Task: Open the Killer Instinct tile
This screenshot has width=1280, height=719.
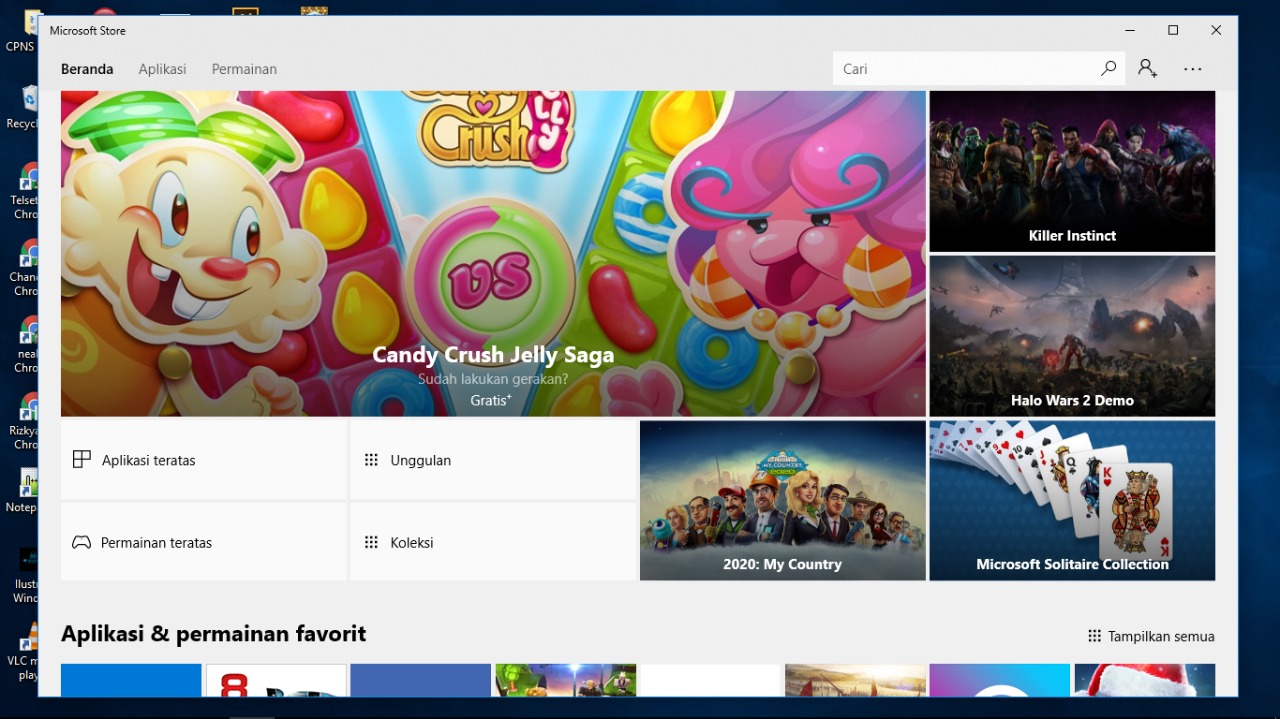Action: pos(1071,171)
